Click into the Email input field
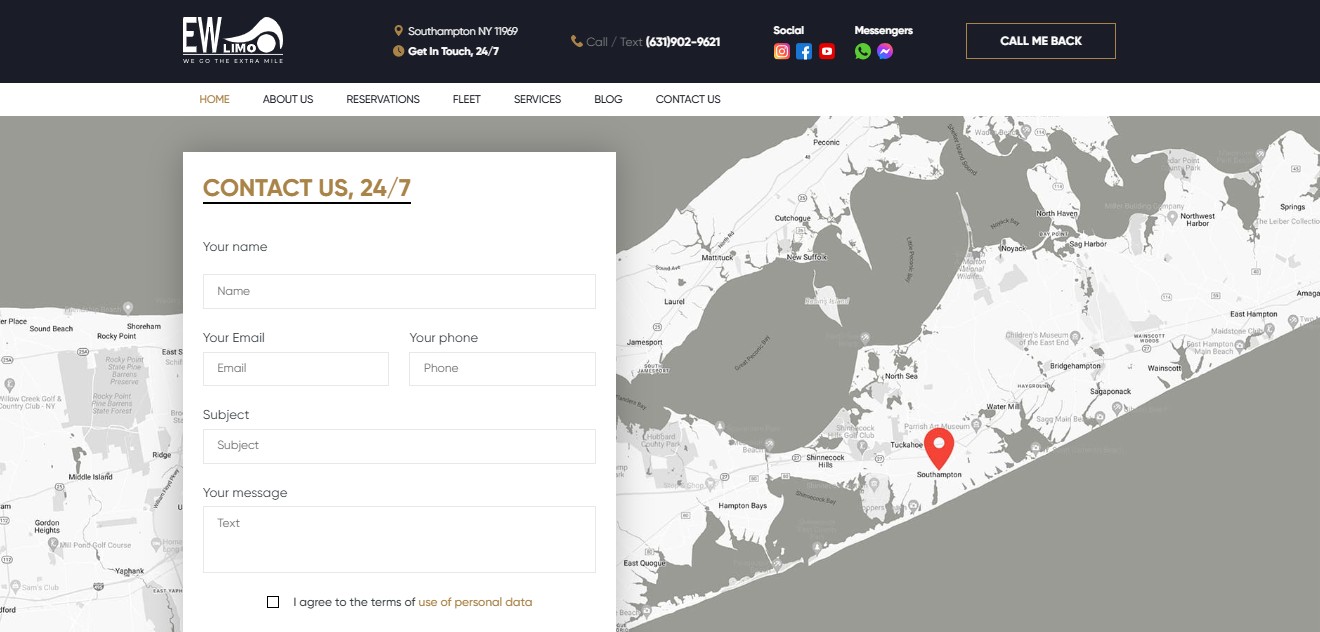This screenshot has height=632, width=1320. (296, 368)
